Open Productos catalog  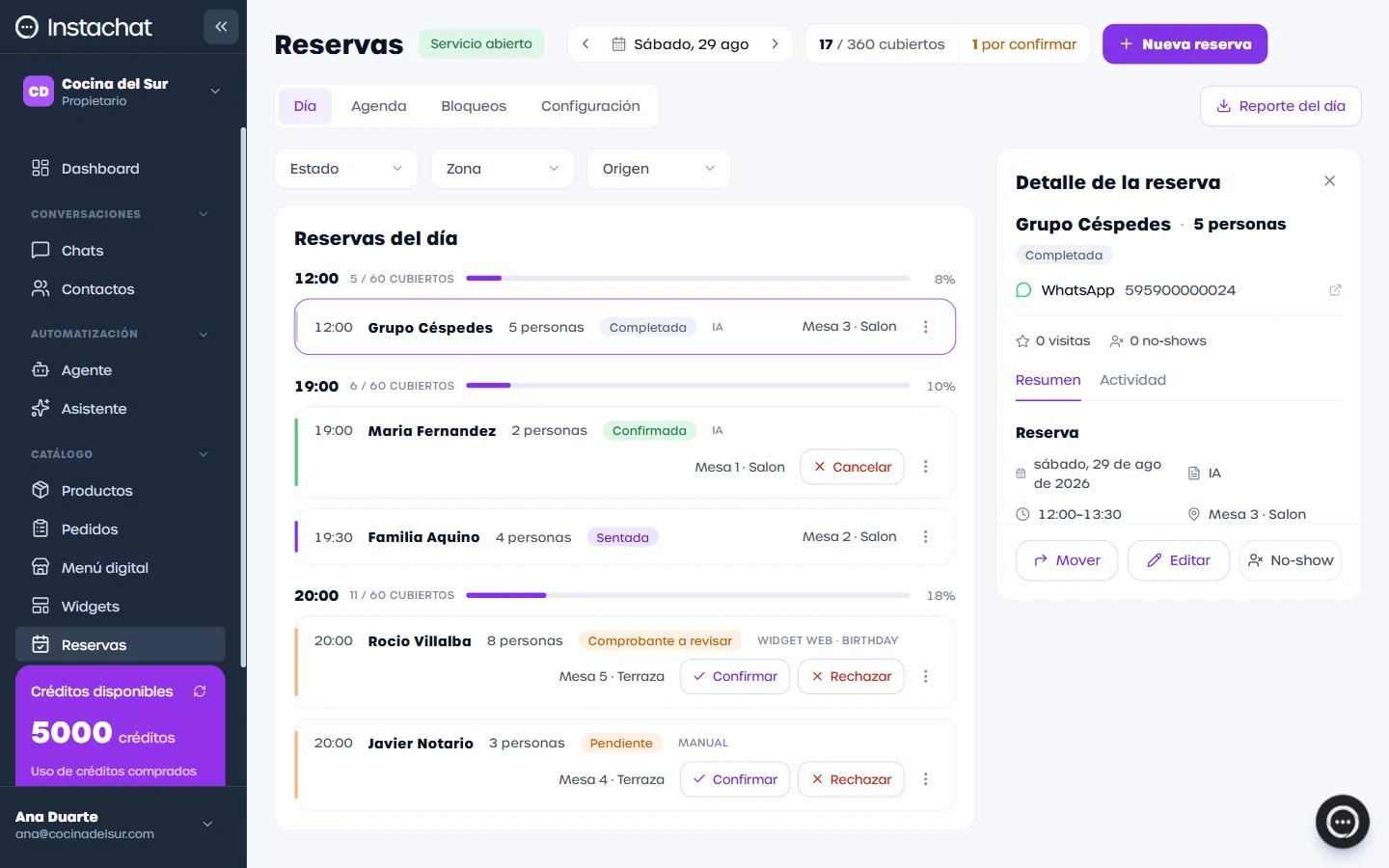(121, 491)
